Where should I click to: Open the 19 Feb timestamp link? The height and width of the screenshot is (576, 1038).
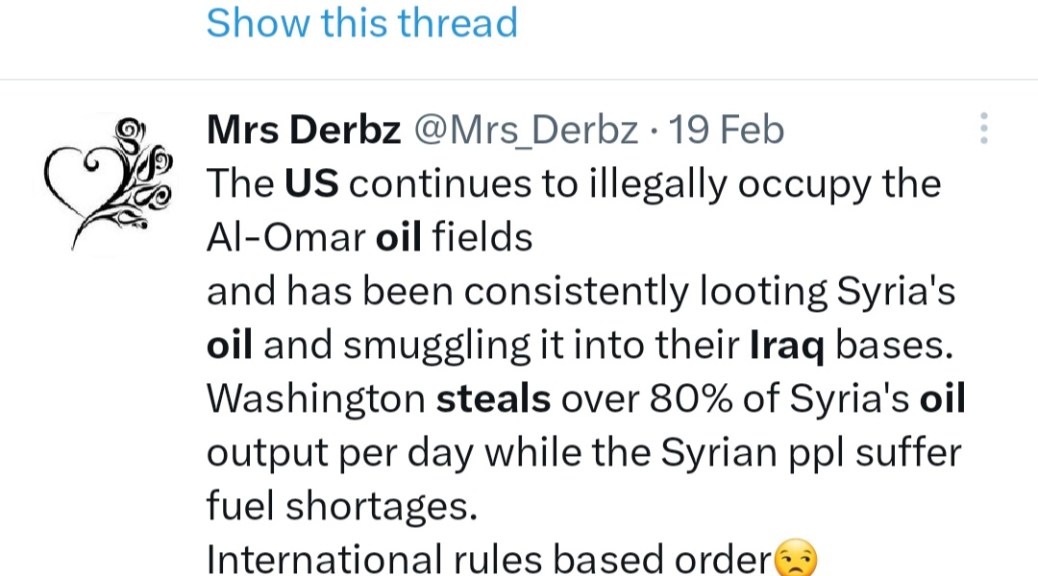click(726, 130)
